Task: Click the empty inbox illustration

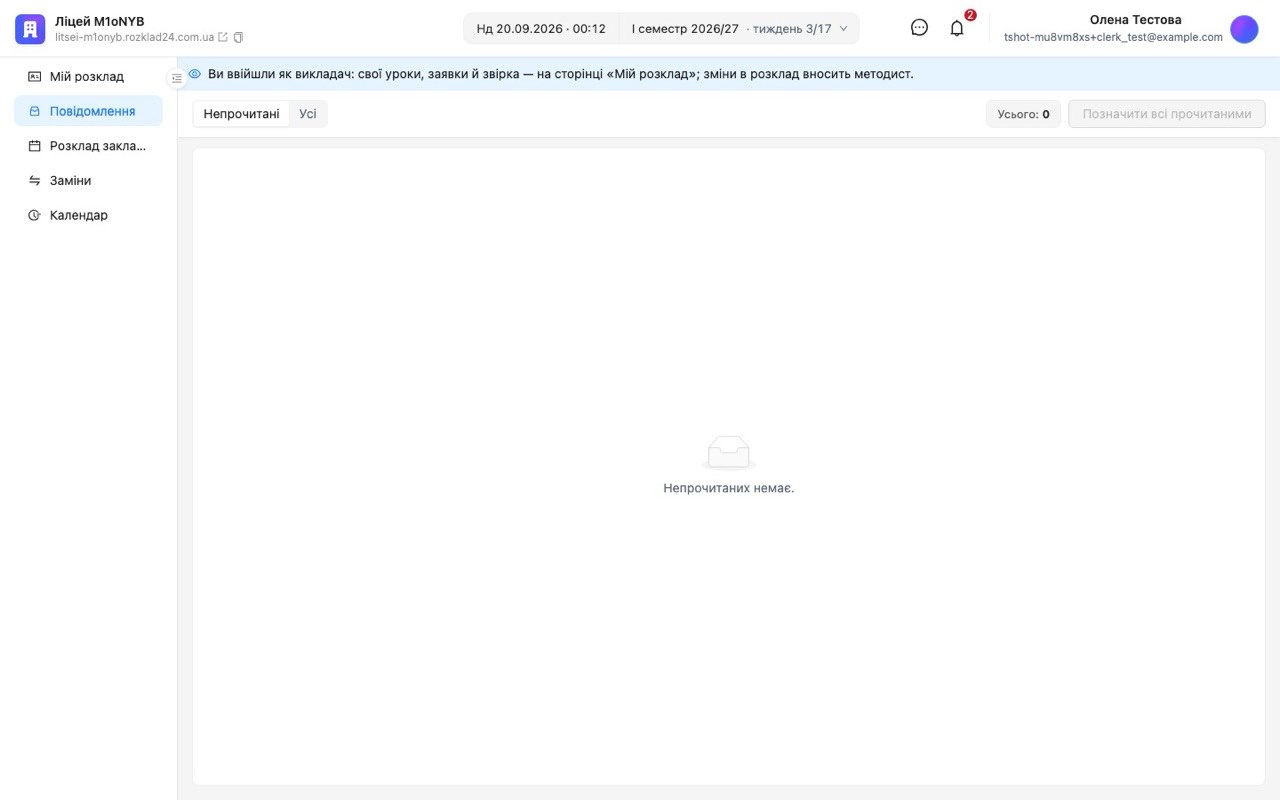Action: click(x=729, y=452)
